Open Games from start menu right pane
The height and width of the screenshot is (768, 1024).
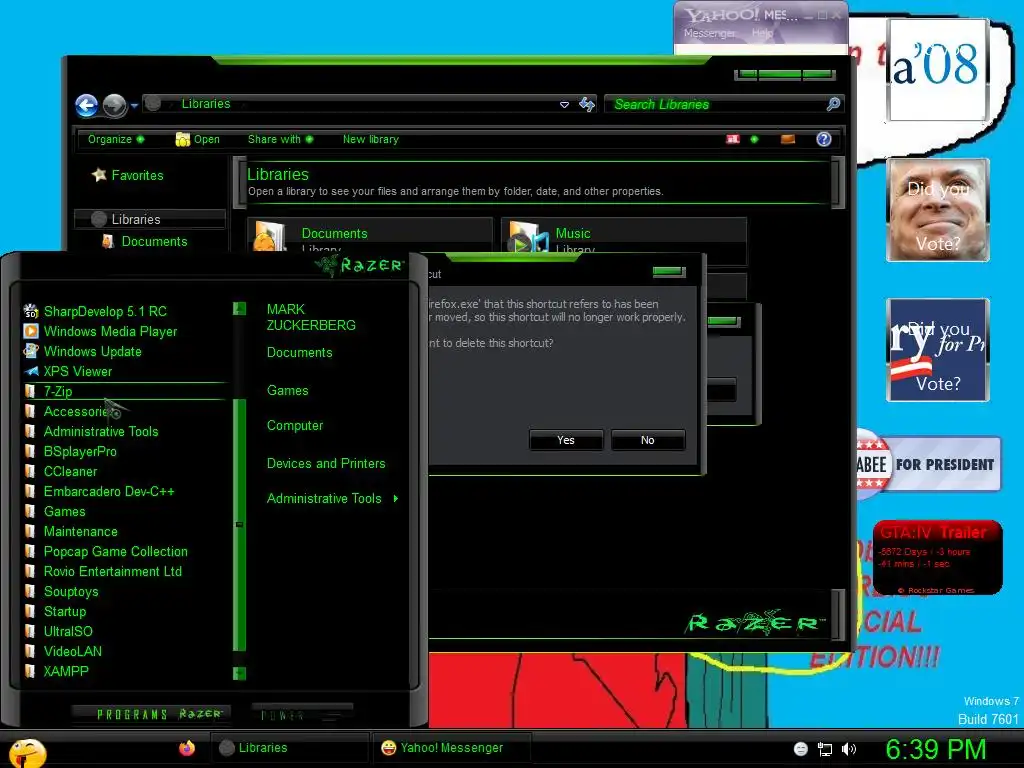pyautogui.click(x=287, y=391)
